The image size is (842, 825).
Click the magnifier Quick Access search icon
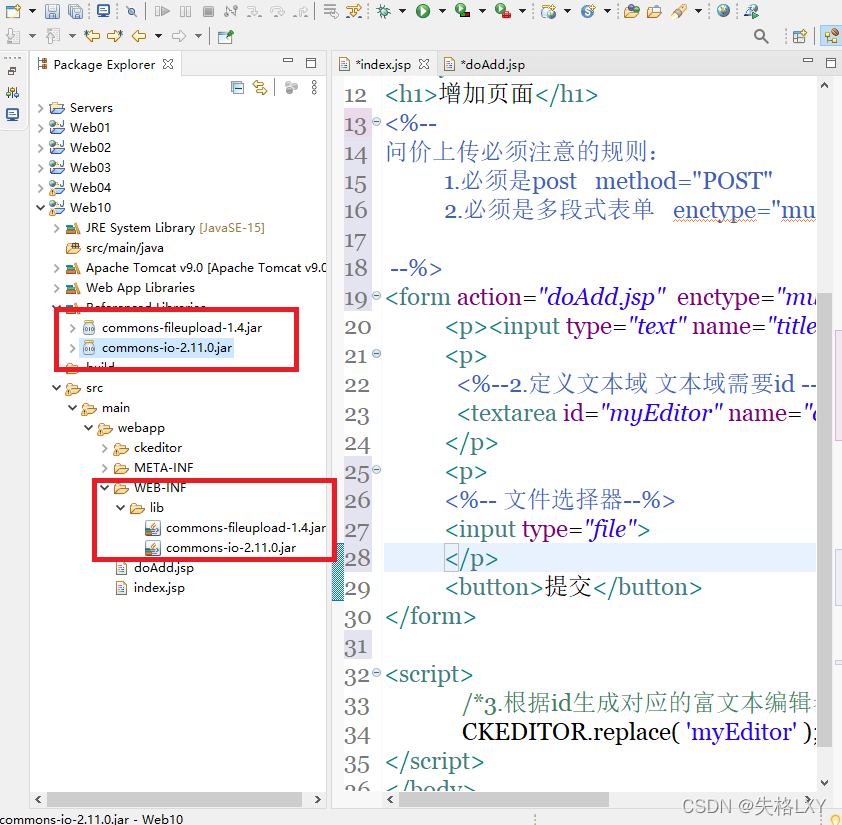click(x=761, y=37)
